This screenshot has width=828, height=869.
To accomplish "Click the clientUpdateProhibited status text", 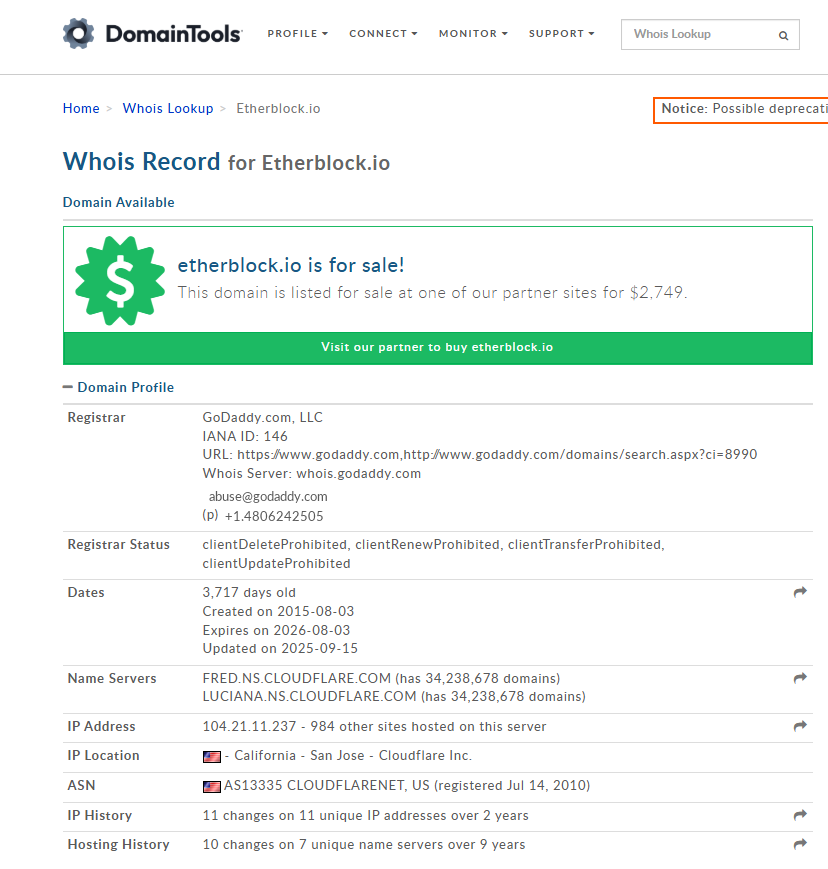I will click(277, 564).
